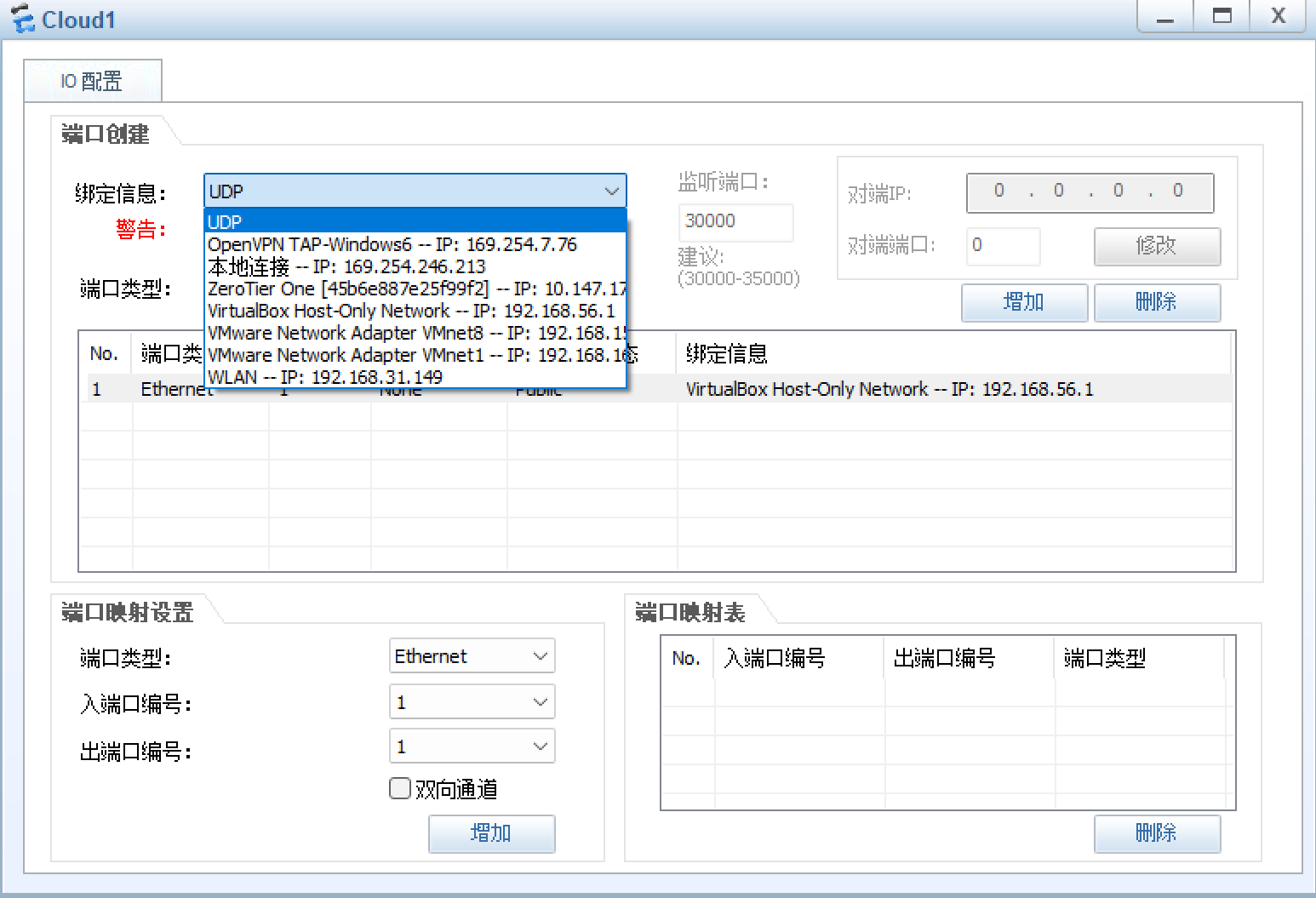Switch to the IO 配置 tab

point(93,80)
